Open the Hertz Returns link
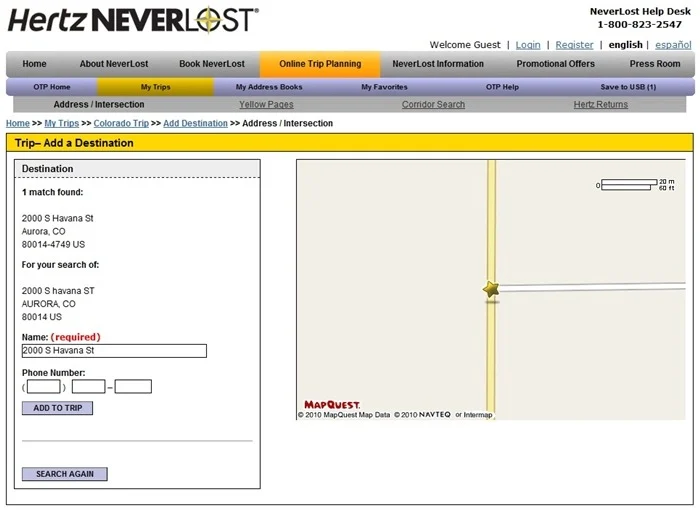This screenshot has width=700, height=510. pyautogui.click(x=600, y=105)
